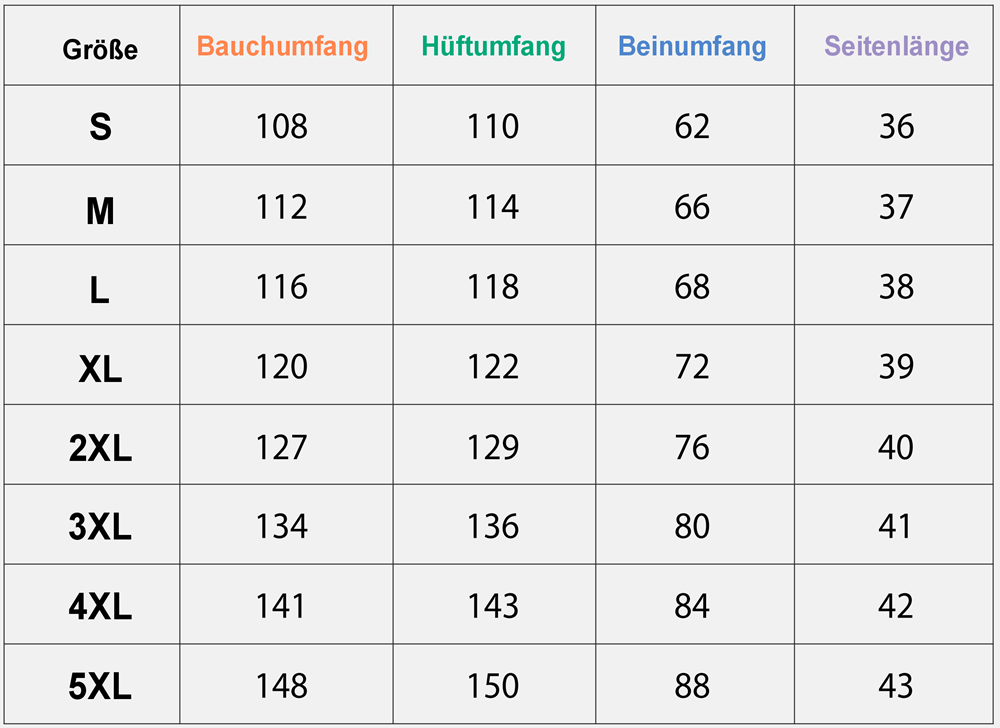The height and width of the screenshot is (728, 1000).
Task: Click the 5XL size row label
Action: click(x=100, y=687)
